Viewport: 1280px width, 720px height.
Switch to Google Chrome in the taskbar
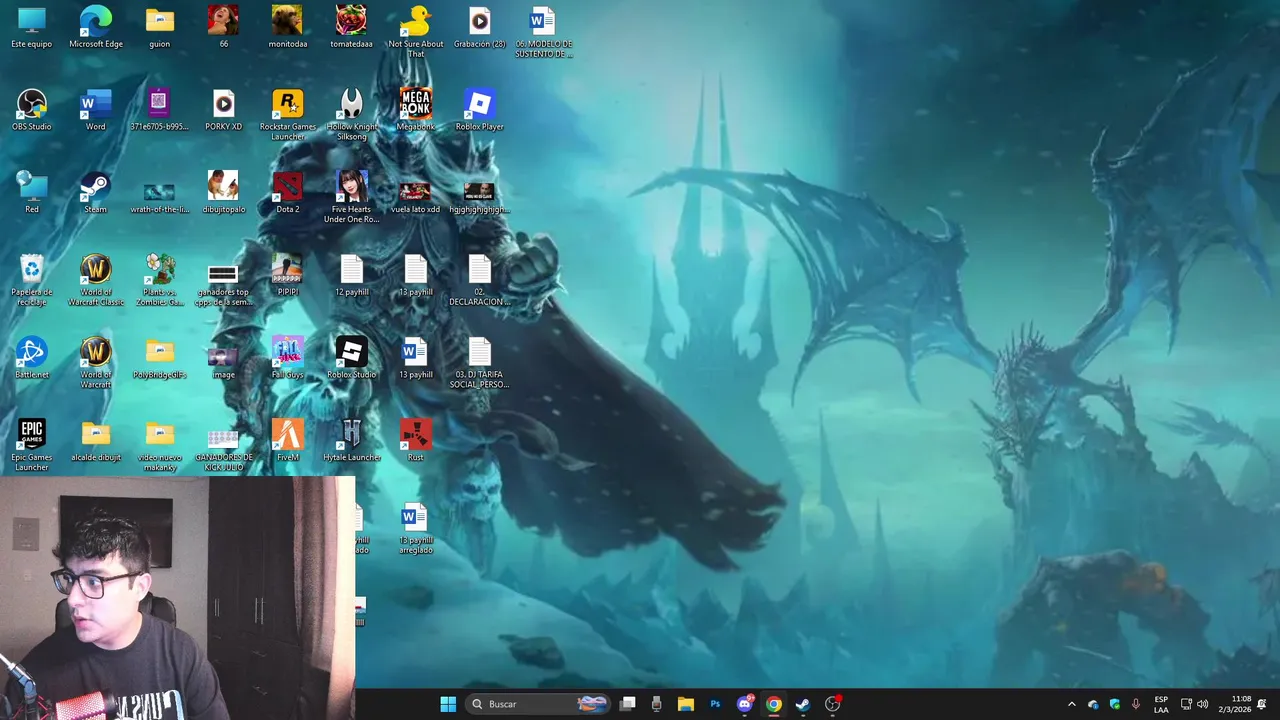point(773,704)
